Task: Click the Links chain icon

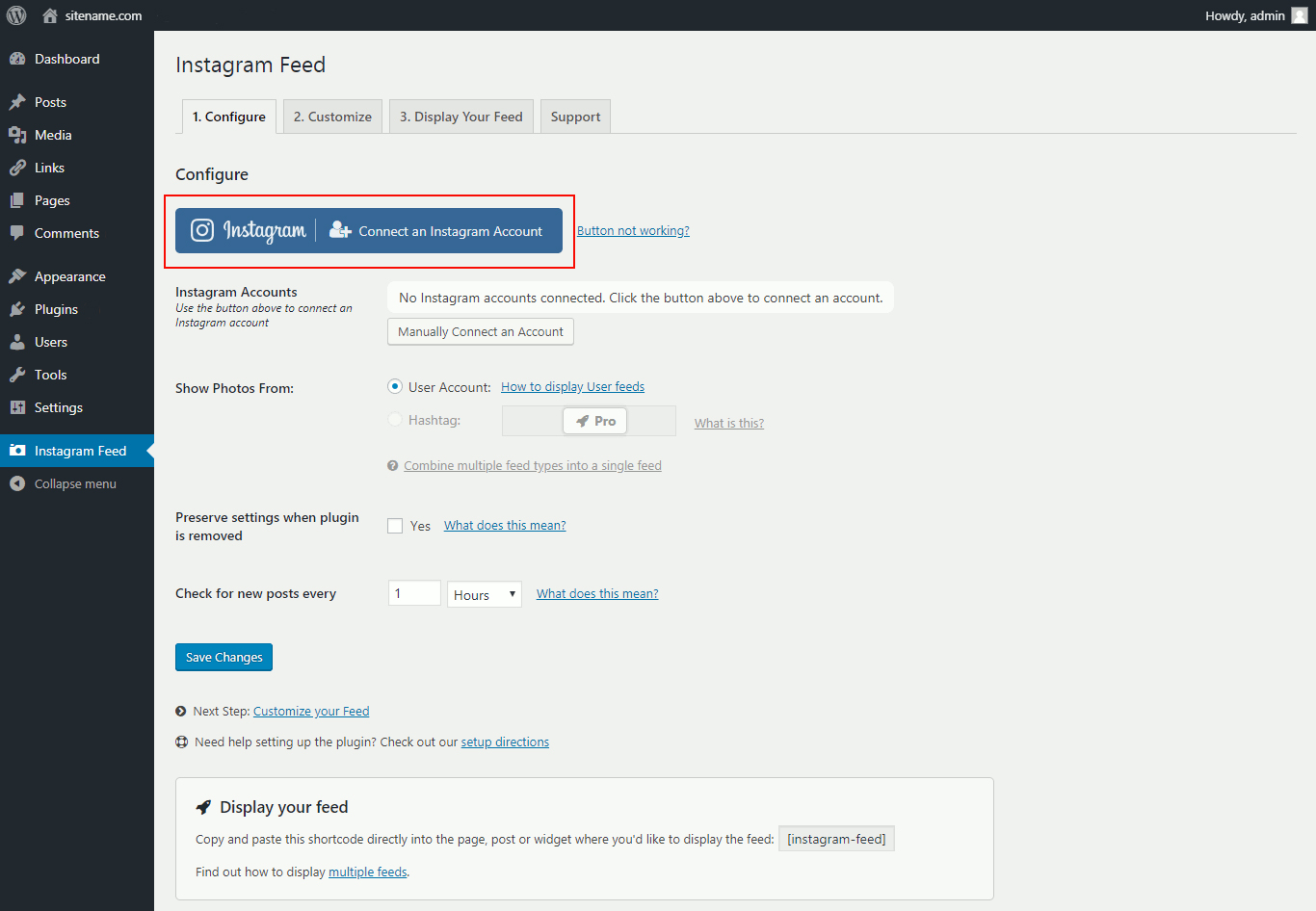Action: tap(17, 168)
